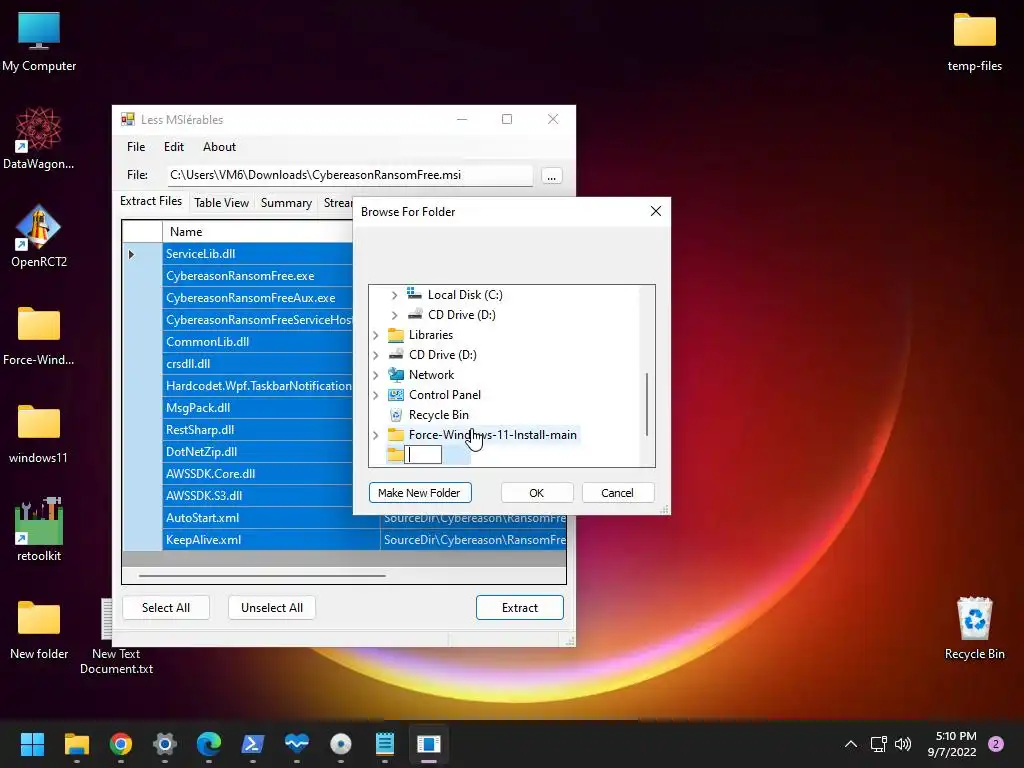The width and height of the screenshot is (1024, 768).
Task: Select Libraries in folder tree
Action: [430, 335]
